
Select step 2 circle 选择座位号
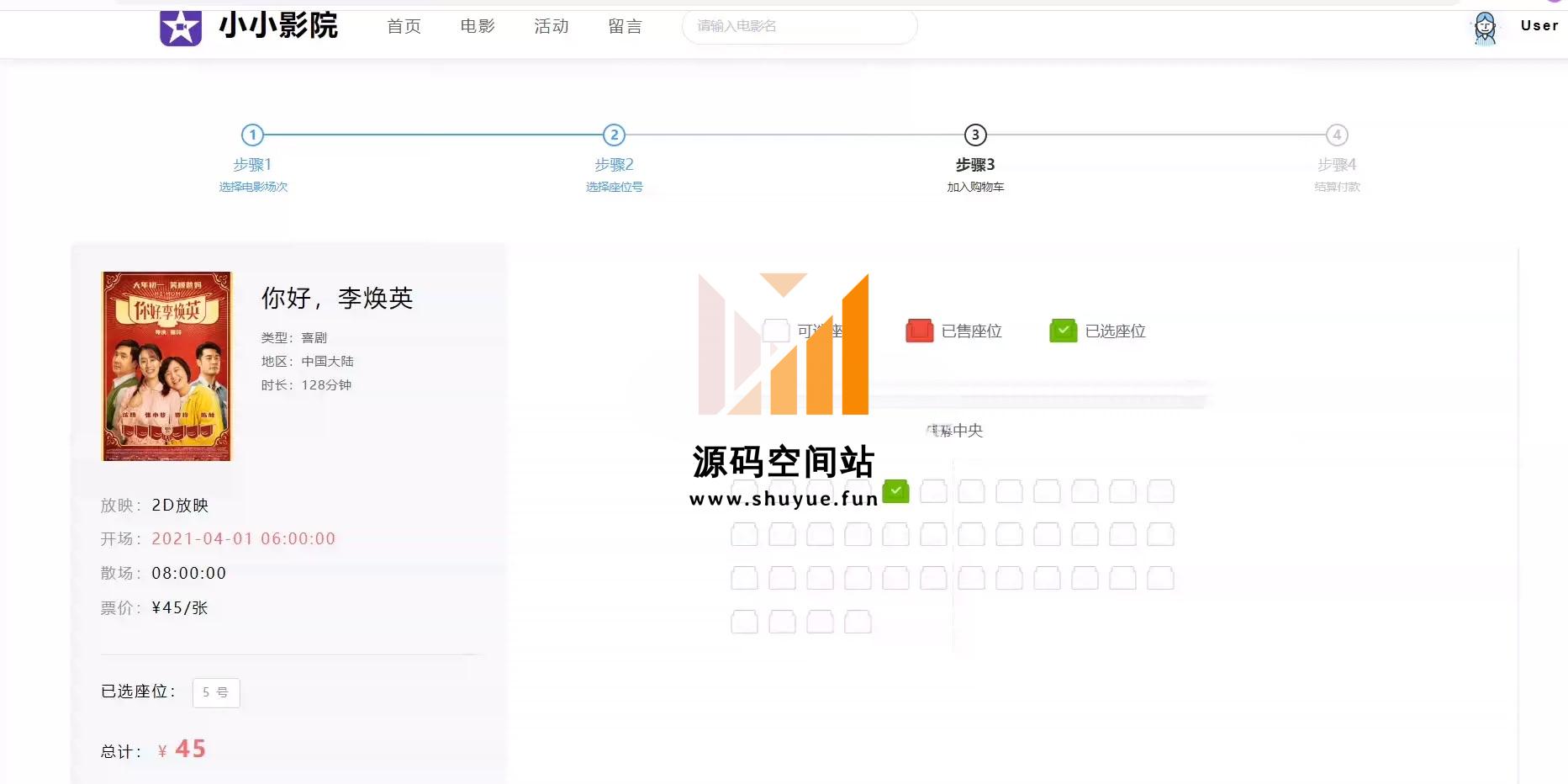615,135
